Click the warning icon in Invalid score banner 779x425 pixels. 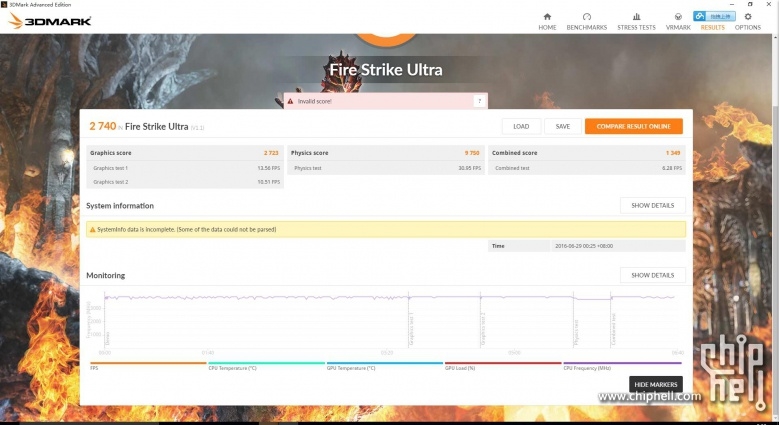pyautogui.click(x=290, y=101)
